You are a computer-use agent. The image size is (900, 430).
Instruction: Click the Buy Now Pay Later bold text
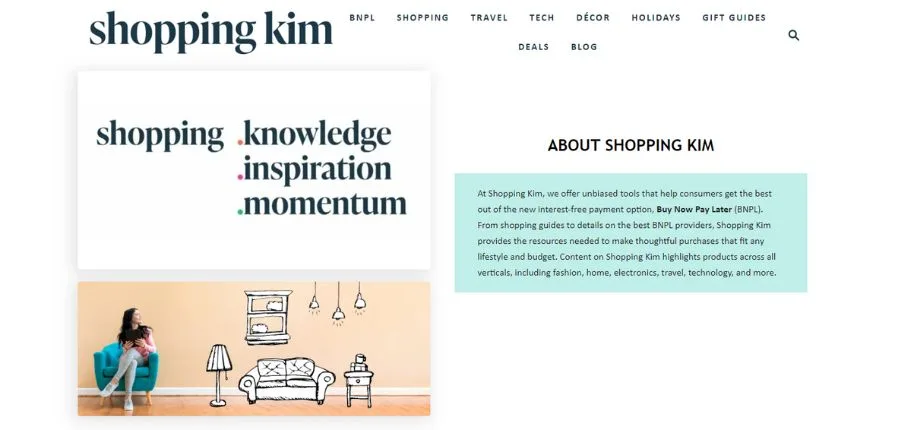click(x=694, y=210)
